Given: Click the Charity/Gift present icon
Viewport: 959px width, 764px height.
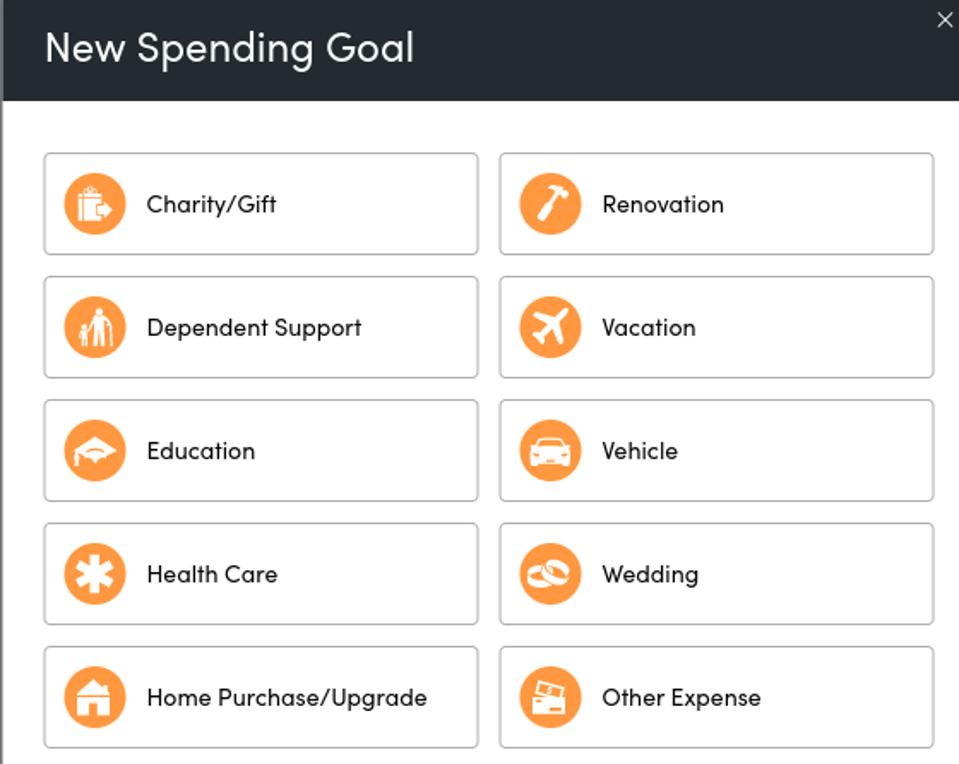Looking at the screenshot, I should [x=95, y=204].
